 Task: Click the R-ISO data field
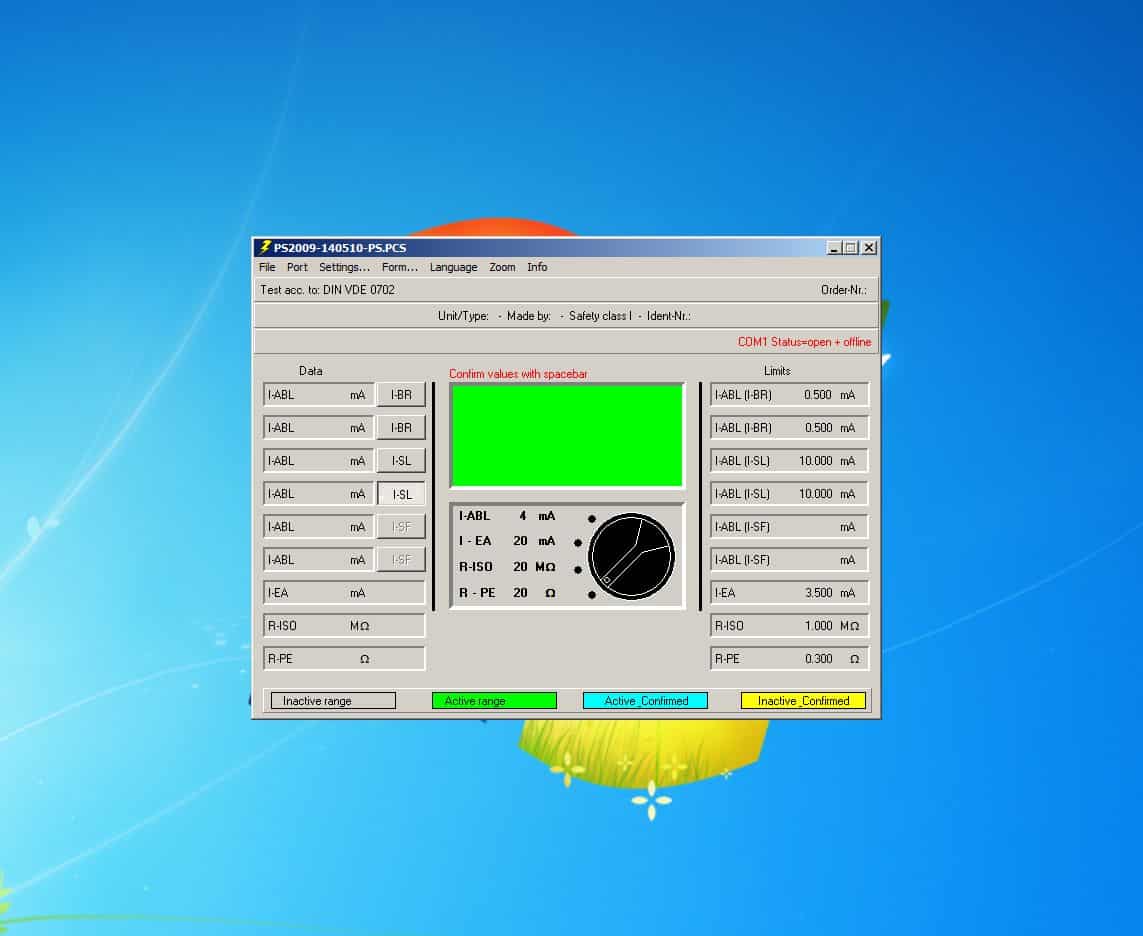[343, 625]
